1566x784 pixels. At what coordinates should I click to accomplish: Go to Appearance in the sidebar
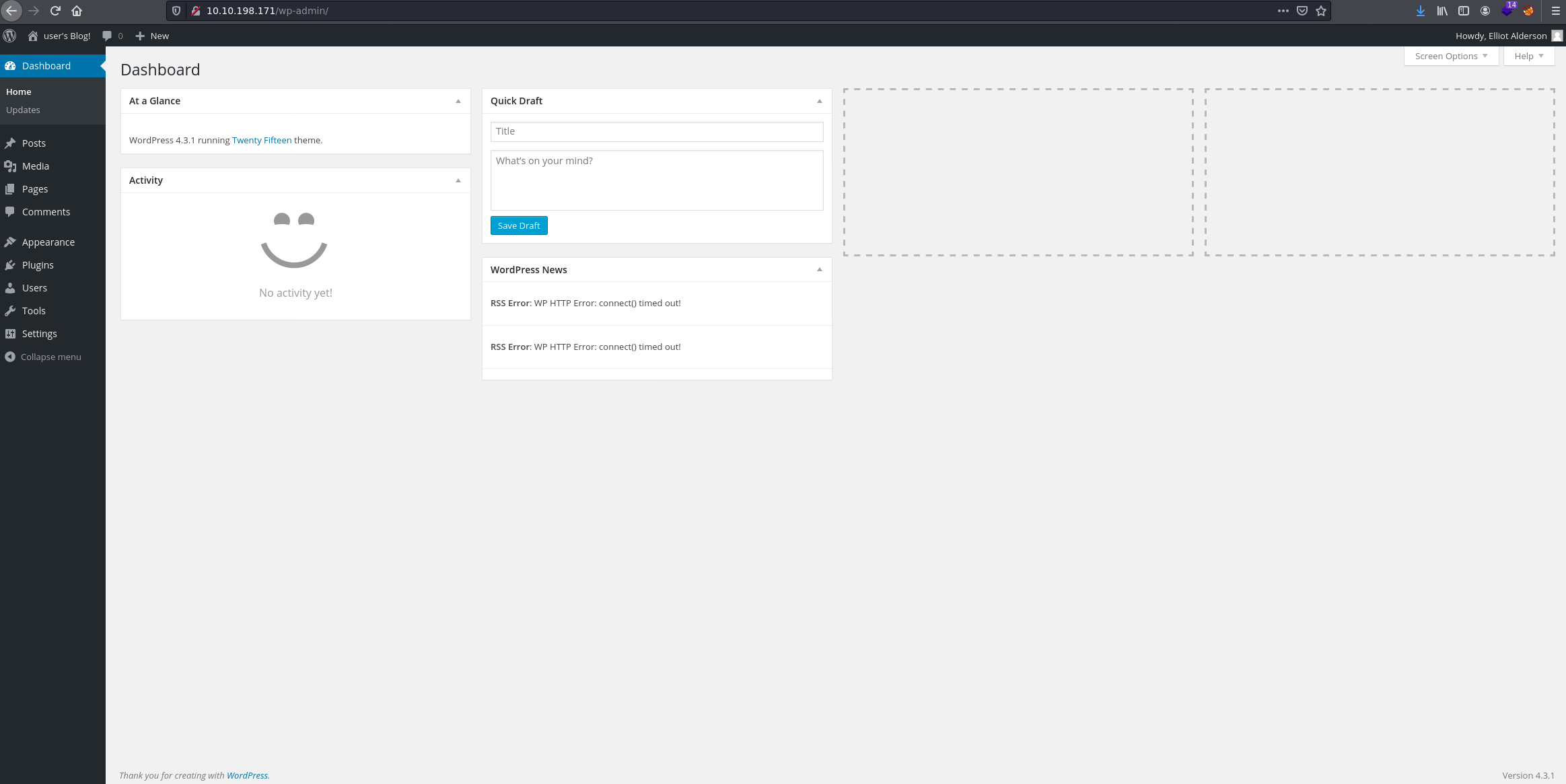(x=48, y=242)
